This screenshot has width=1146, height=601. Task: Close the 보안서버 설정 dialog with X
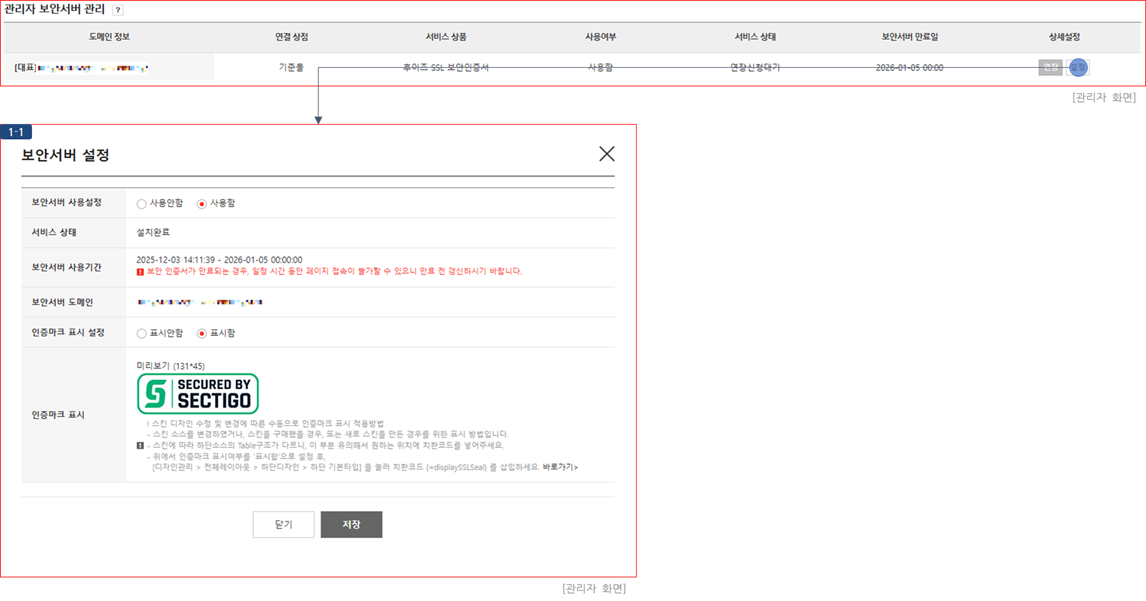pyautogui.click(x=606, y=154)
